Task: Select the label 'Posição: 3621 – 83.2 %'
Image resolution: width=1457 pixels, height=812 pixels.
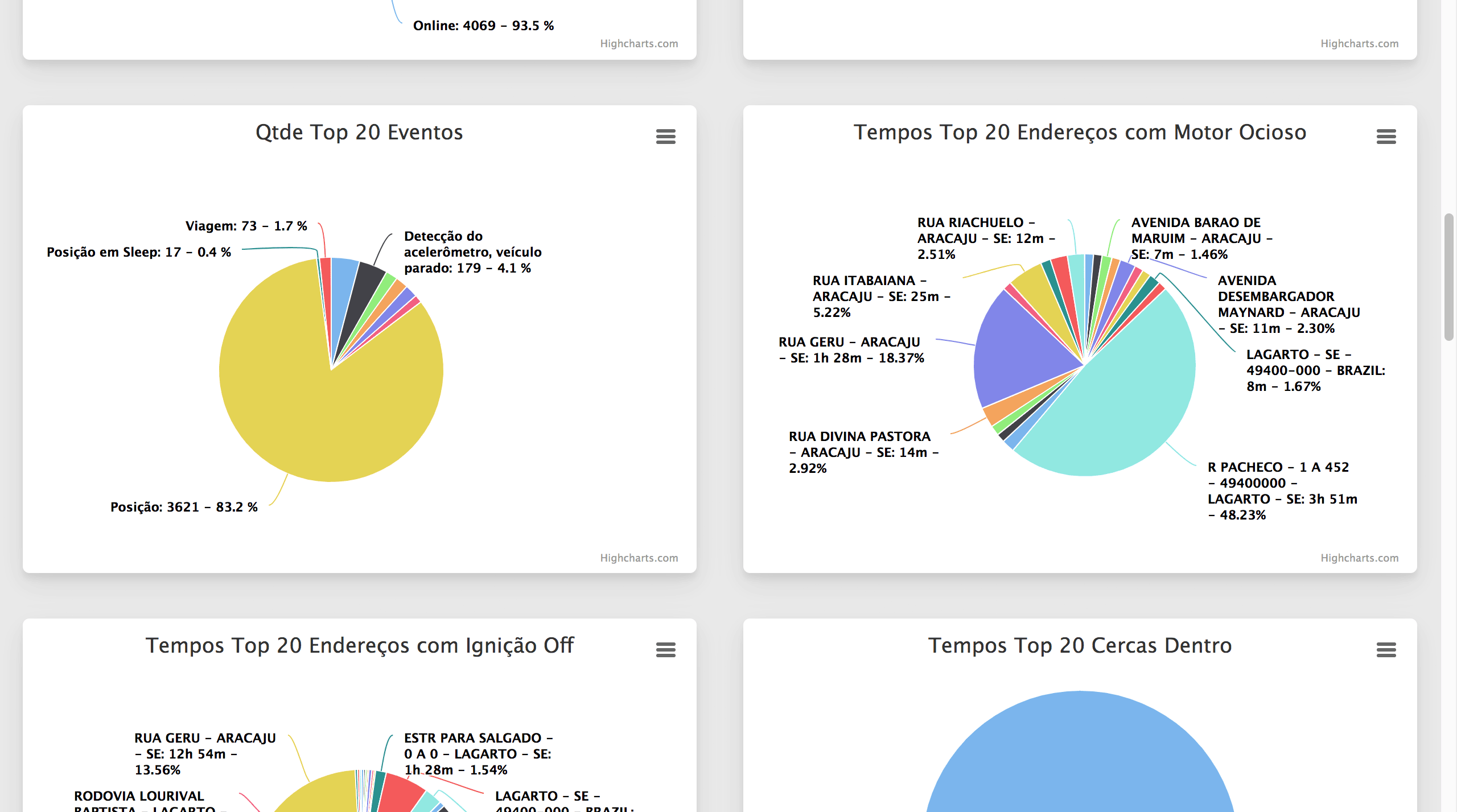Action: (184, 507)
